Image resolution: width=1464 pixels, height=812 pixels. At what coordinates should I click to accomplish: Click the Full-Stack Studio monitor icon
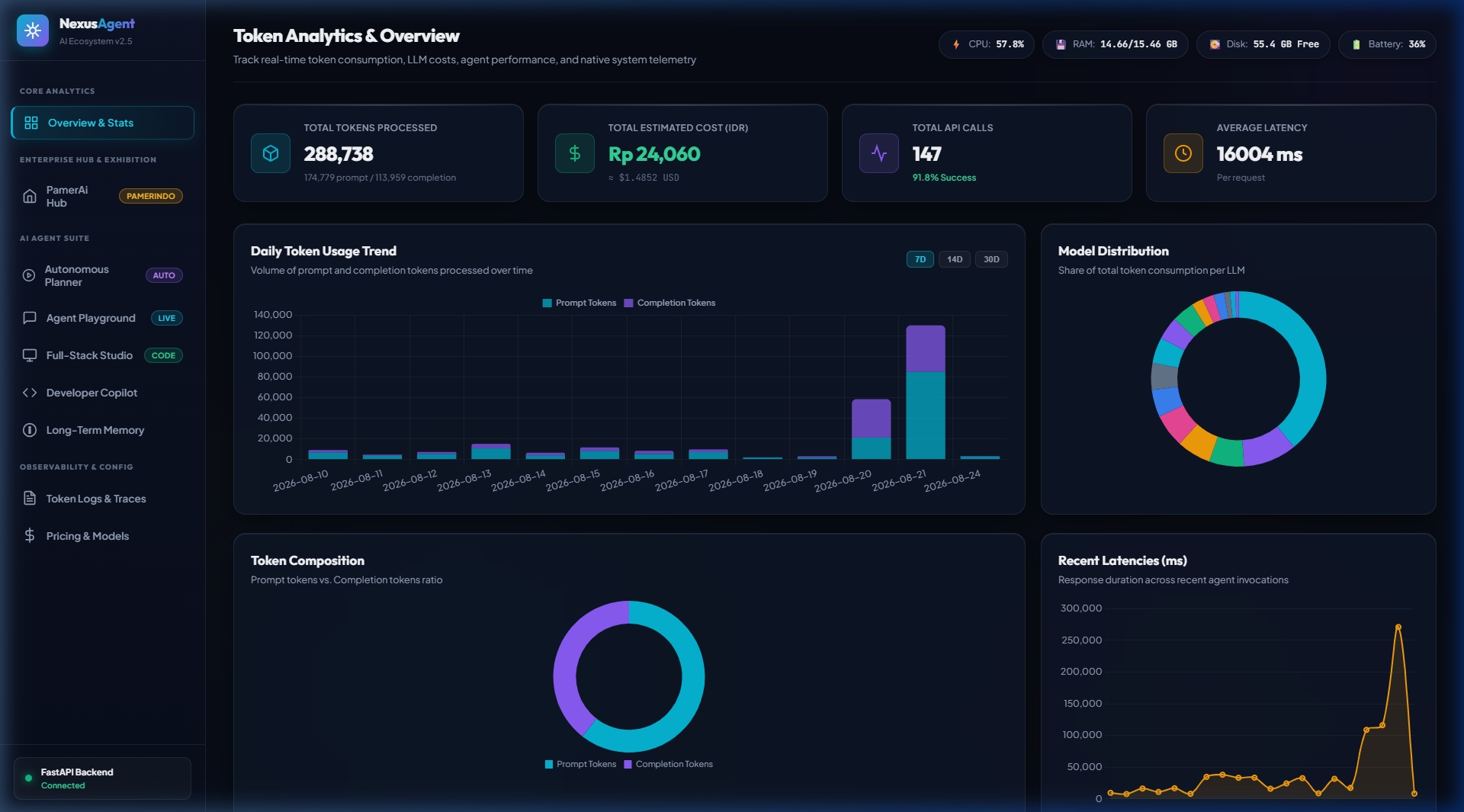[x=30, y=355]
